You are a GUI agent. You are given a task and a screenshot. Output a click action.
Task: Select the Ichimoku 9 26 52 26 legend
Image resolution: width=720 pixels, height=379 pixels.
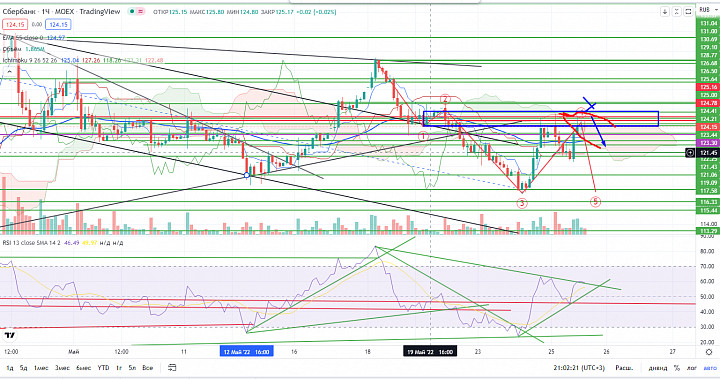[x=83, y=60]
